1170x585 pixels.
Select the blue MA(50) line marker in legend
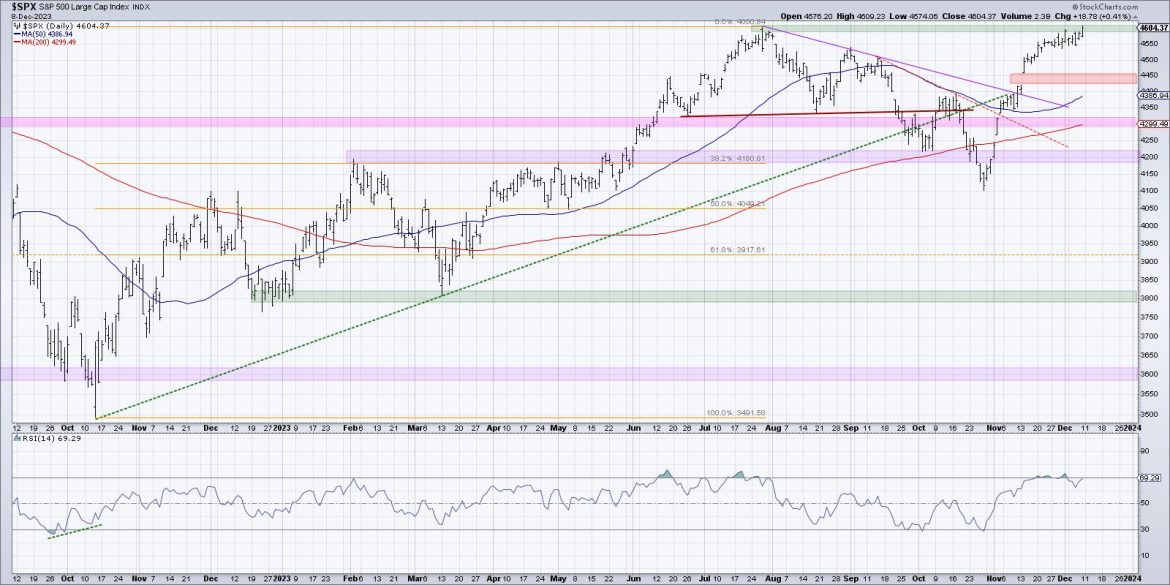tap(17, 33)
